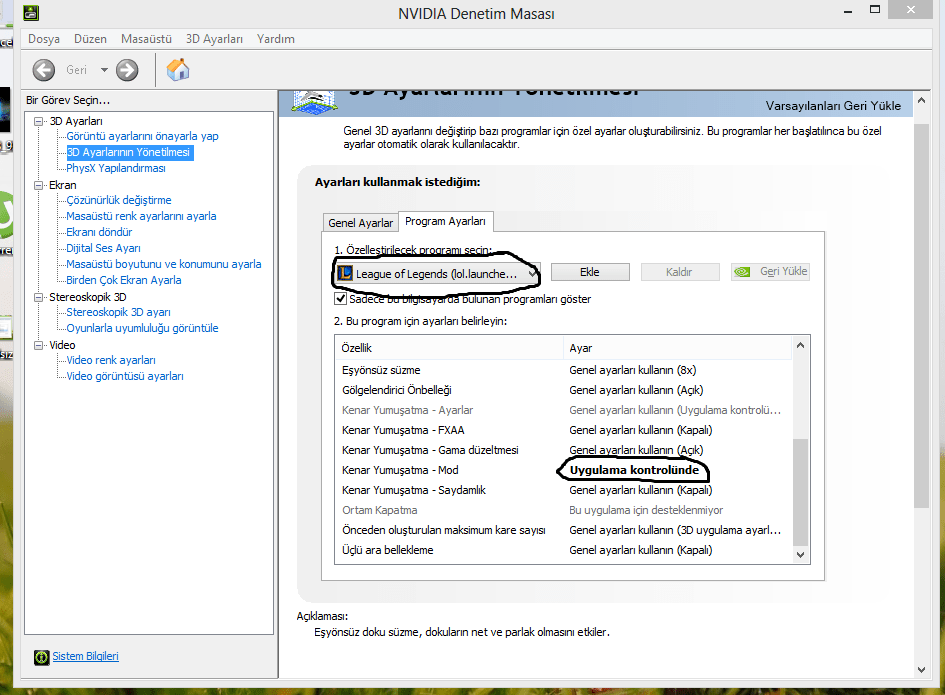
Task: Collapse the Stereoskopik 3D tree node
Action: click(39, 297)
